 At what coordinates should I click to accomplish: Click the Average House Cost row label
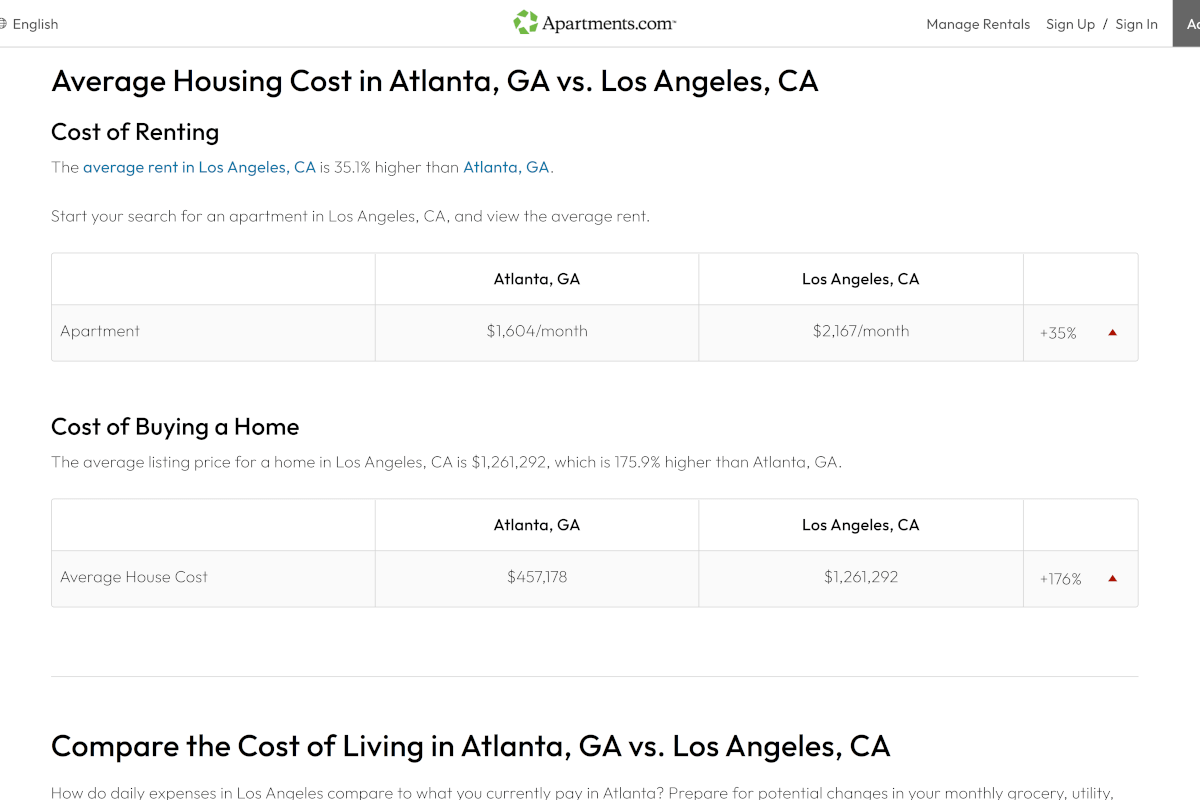[x=134, y=577]
